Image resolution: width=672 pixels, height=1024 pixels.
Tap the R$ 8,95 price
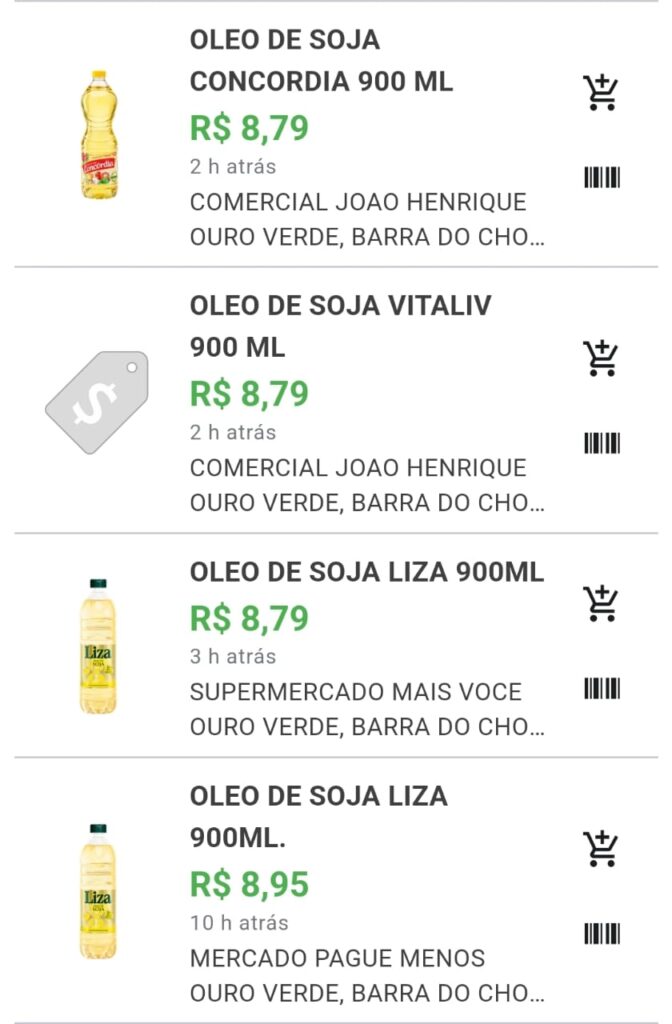(x=249, y=885)
